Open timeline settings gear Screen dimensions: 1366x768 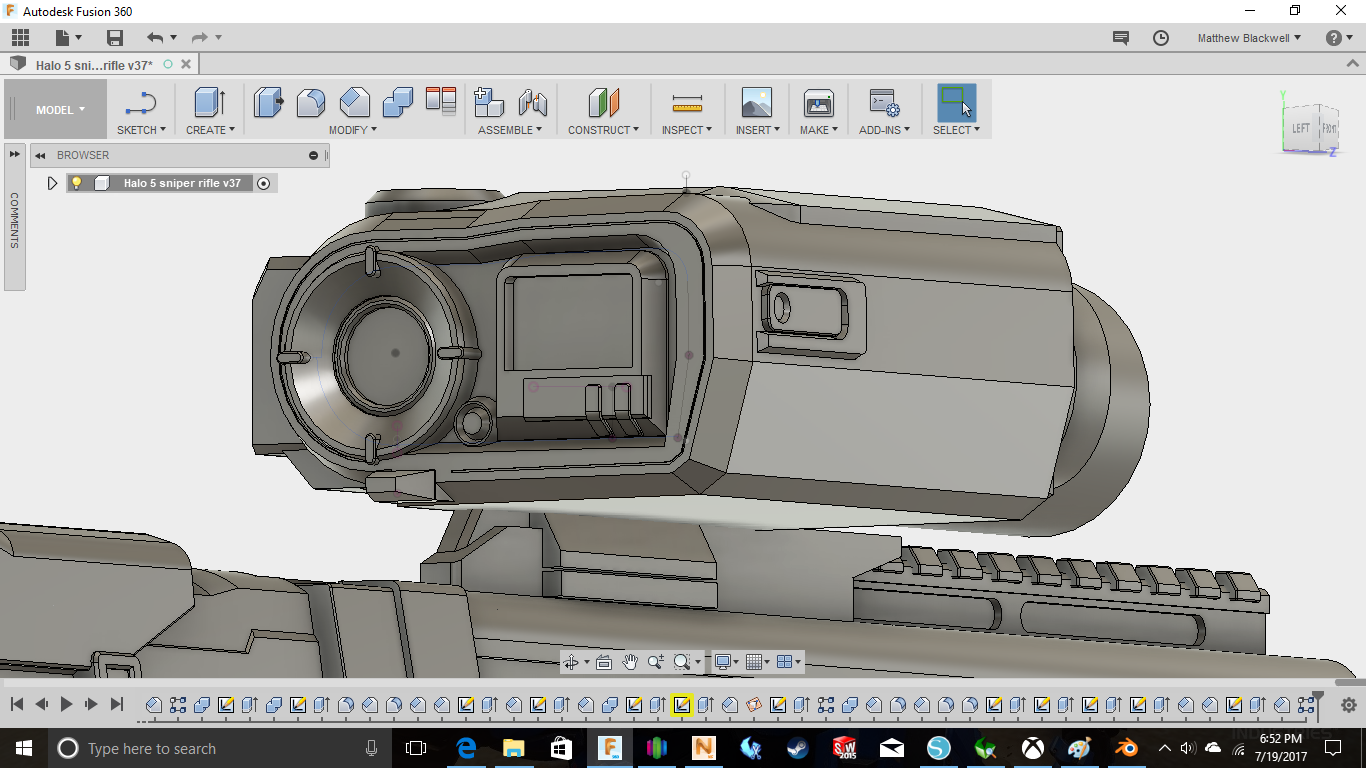click(1348, 705)
